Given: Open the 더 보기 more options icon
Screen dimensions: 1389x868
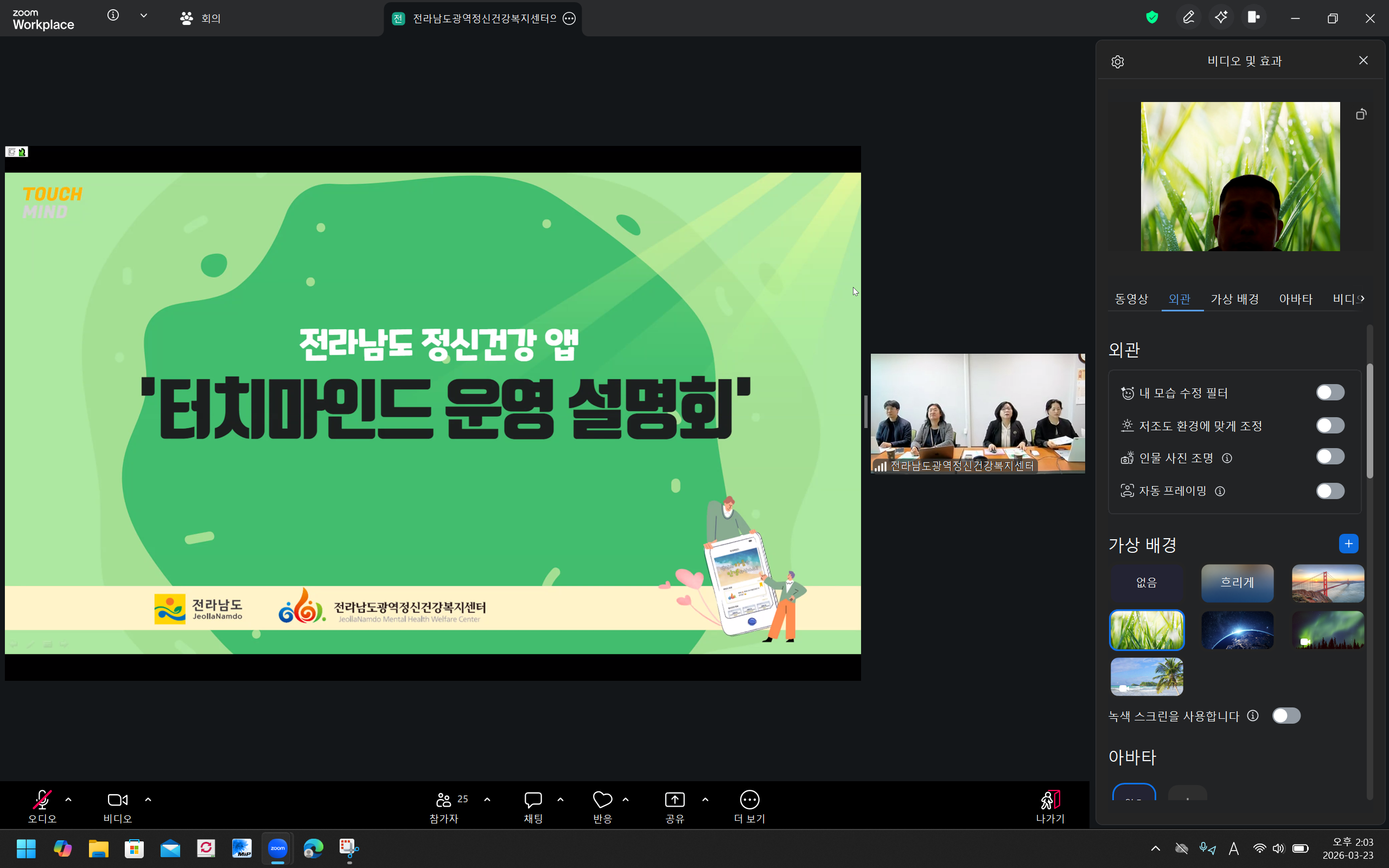Looking at the screenshot, I should pyautogui.click(x=748, y=799).
